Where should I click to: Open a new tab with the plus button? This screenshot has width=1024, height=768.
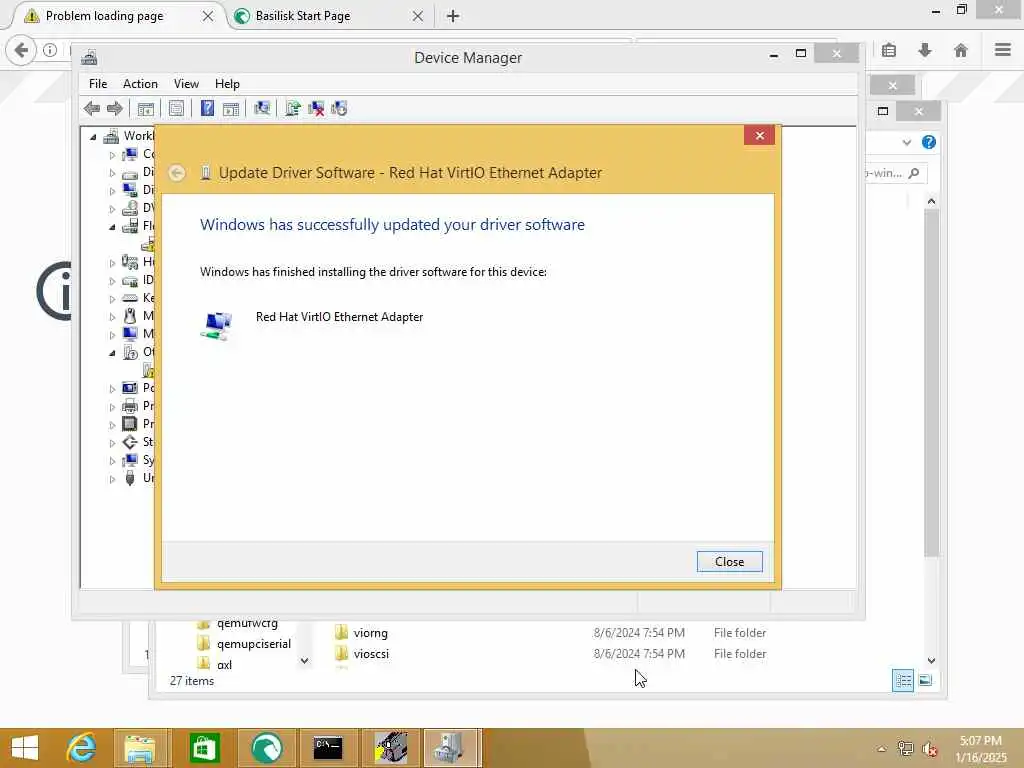(453, 16)
